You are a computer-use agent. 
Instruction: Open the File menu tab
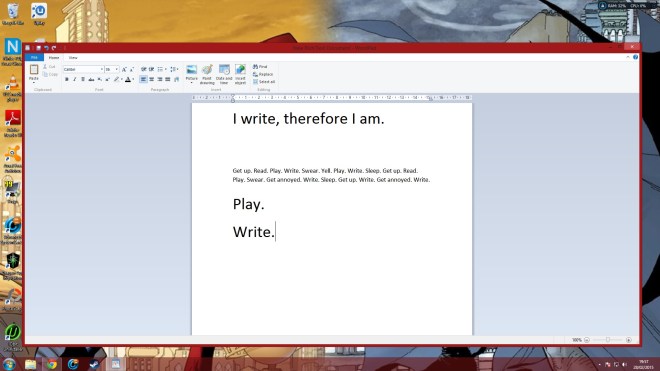point(34,57)
